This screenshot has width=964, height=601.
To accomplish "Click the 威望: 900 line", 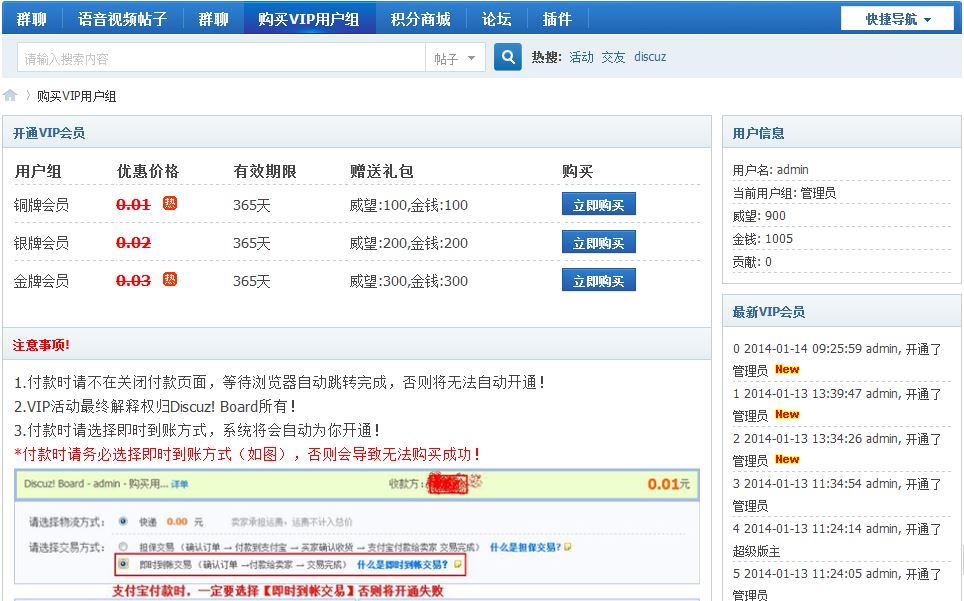I will [759, 216].
